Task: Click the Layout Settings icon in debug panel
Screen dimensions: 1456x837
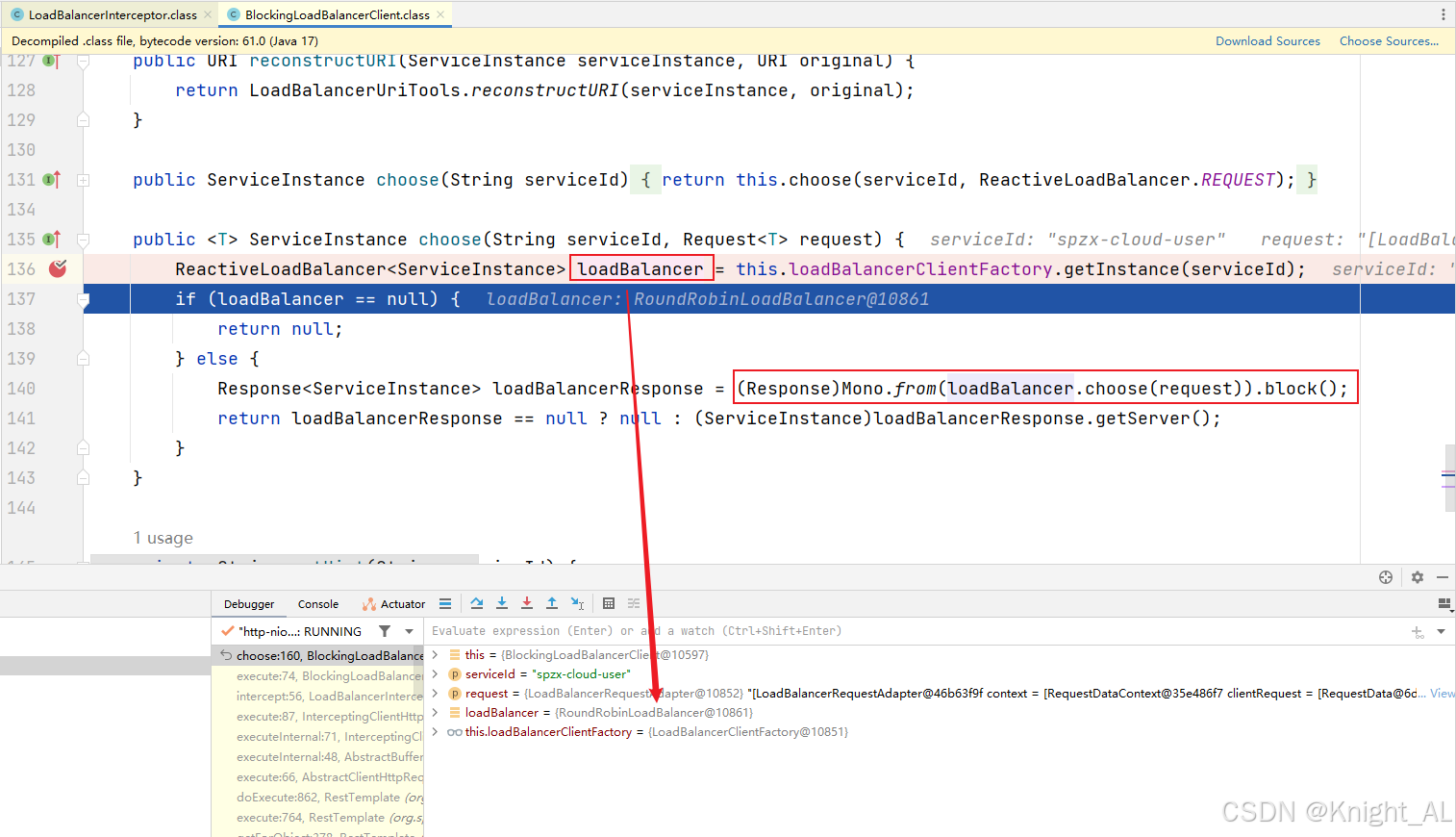Action: coord(1444,604)
